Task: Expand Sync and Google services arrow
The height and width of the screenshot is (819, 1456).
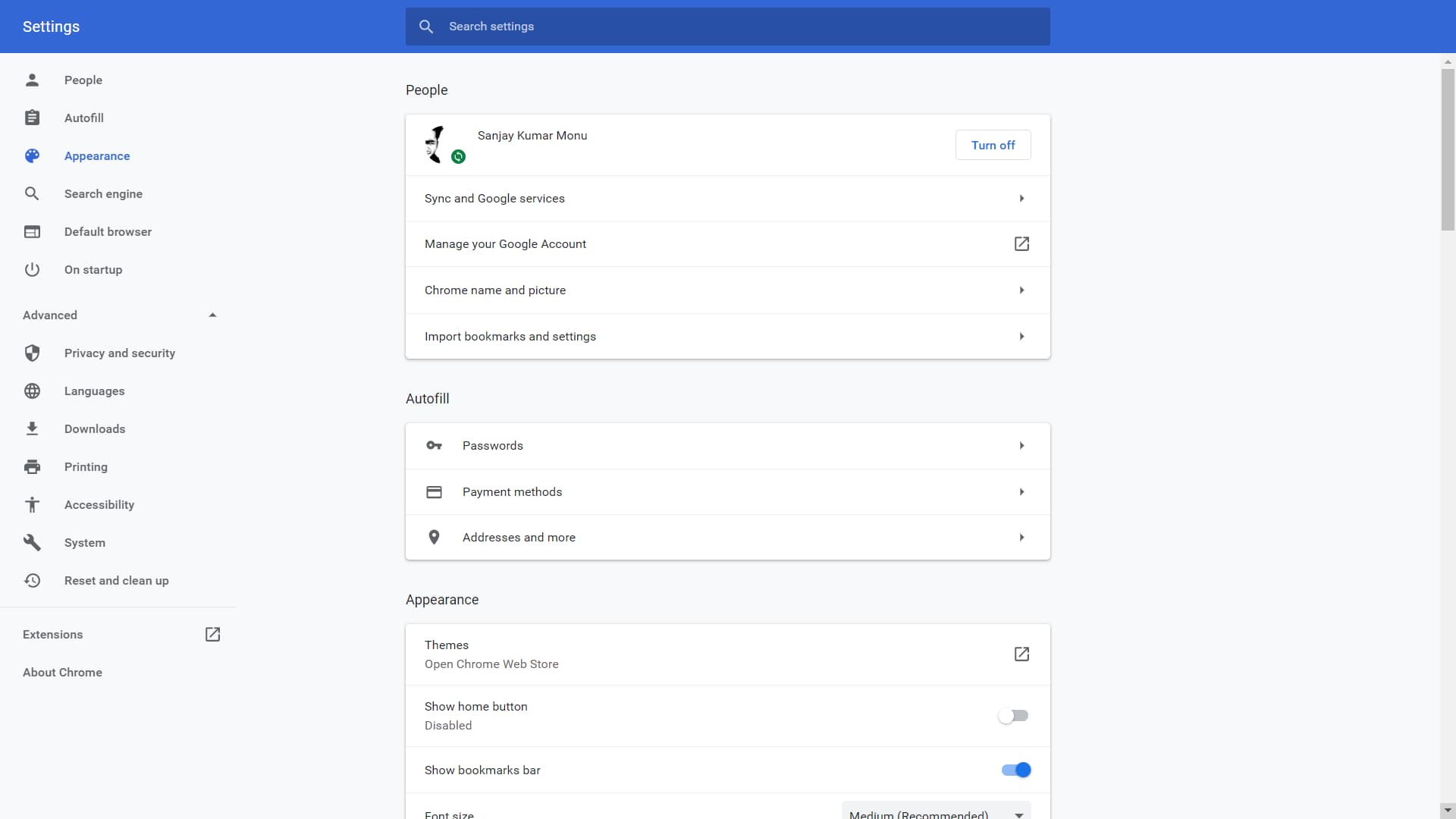Action: click(1021, 199)
